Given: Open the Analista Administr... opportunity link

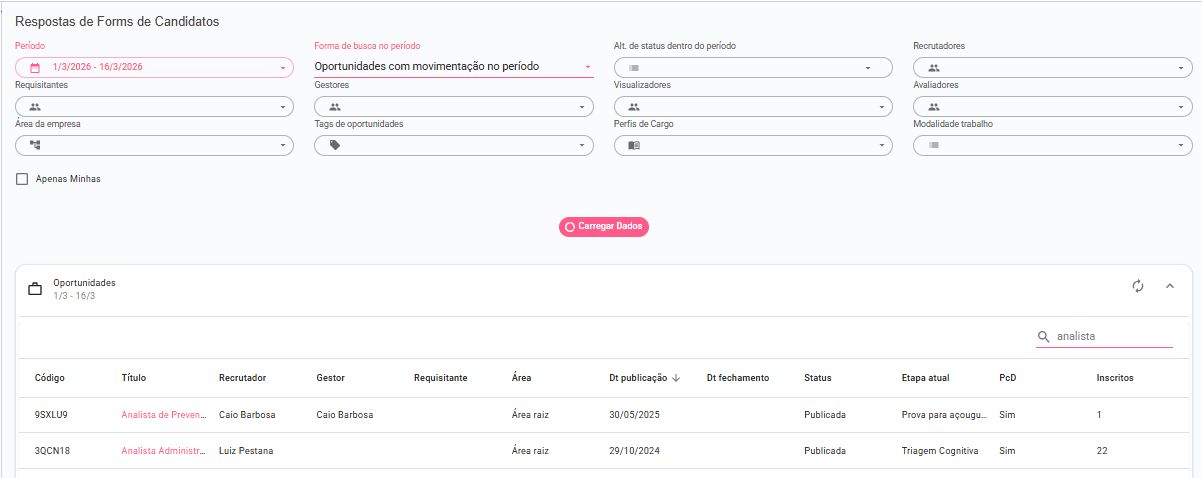Looking at the screenshot, I should [x=163, y=451].
